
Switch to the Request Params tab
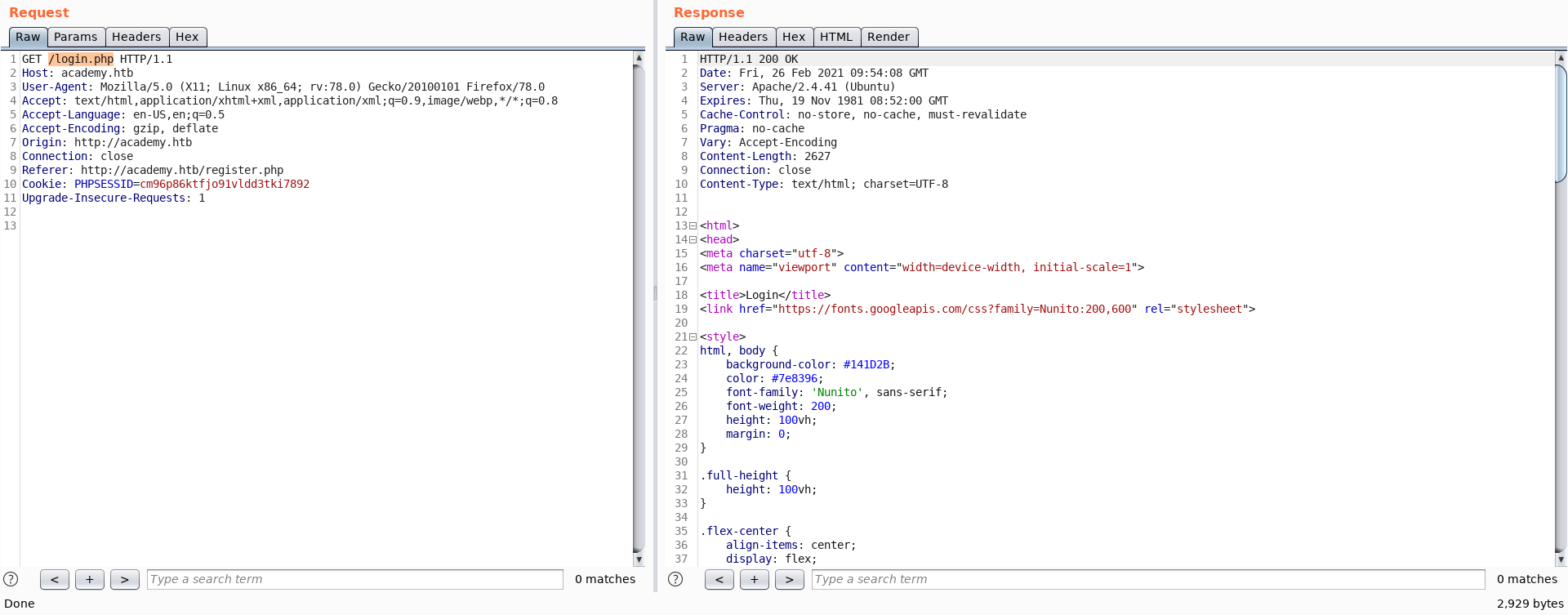click(x=76, y=37)
